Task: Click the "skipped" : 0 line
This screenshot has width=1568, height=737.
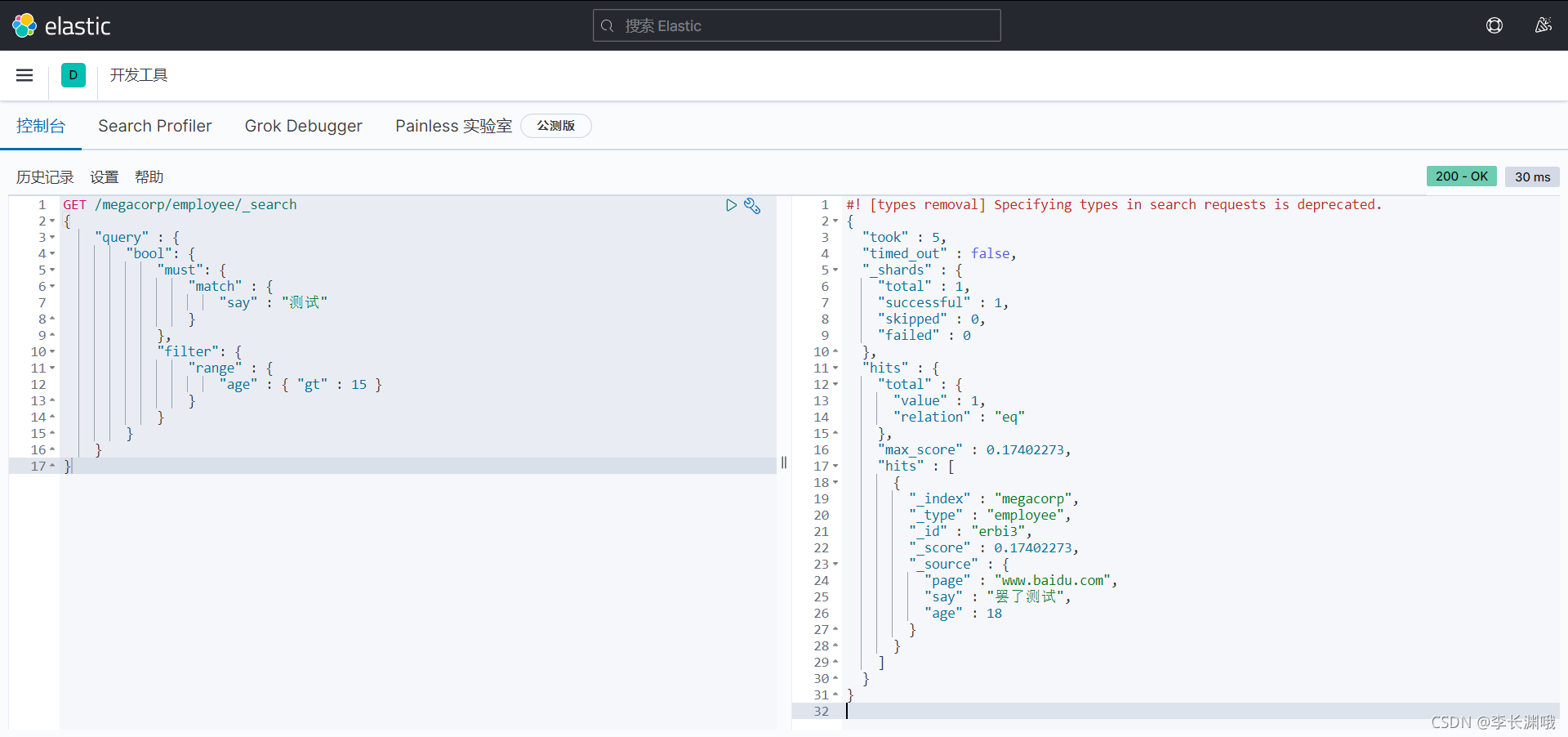Action: point(932,319)
